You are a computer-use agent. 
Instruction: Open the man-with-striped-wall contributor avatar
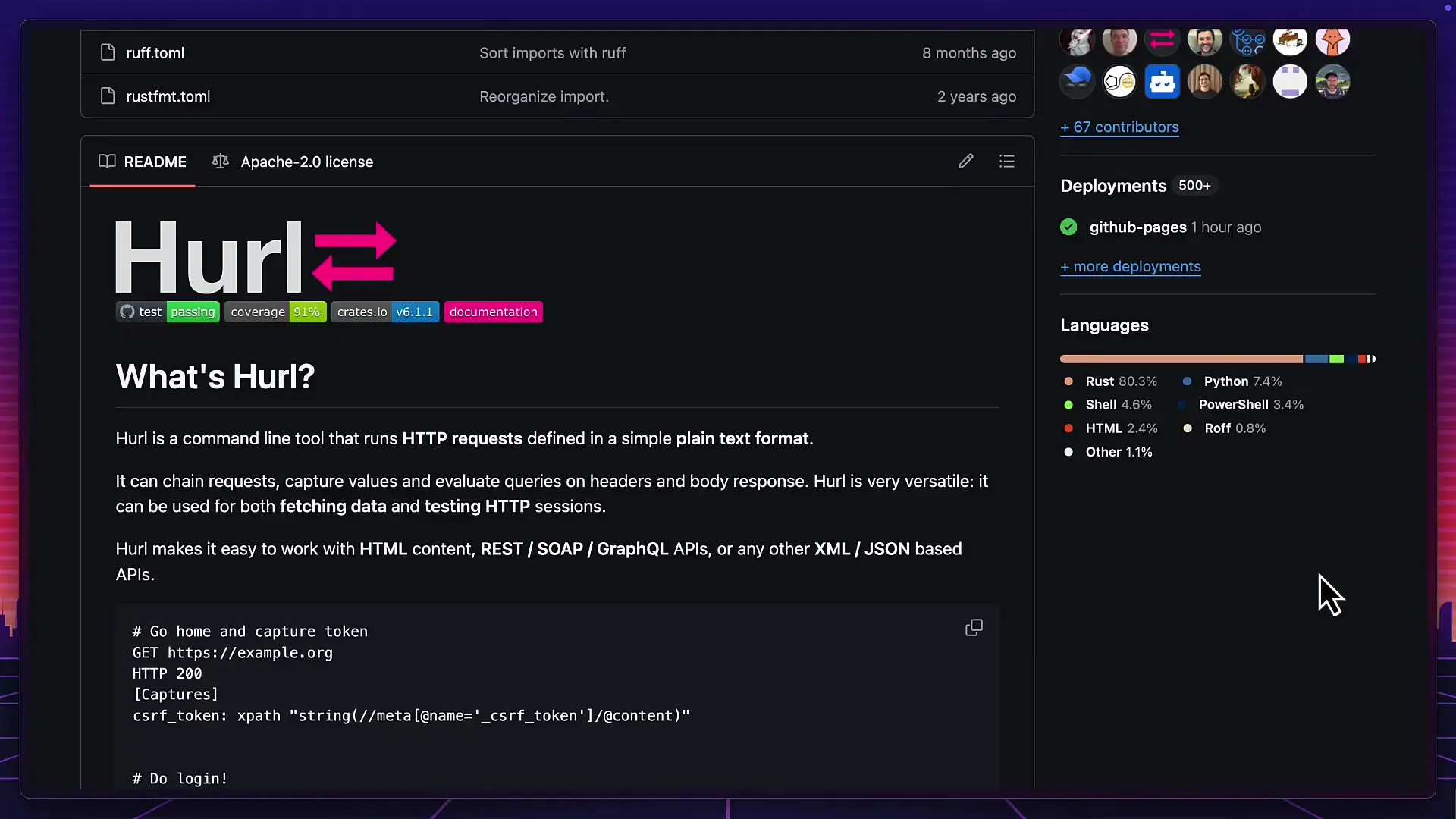tap(1204, 82)
